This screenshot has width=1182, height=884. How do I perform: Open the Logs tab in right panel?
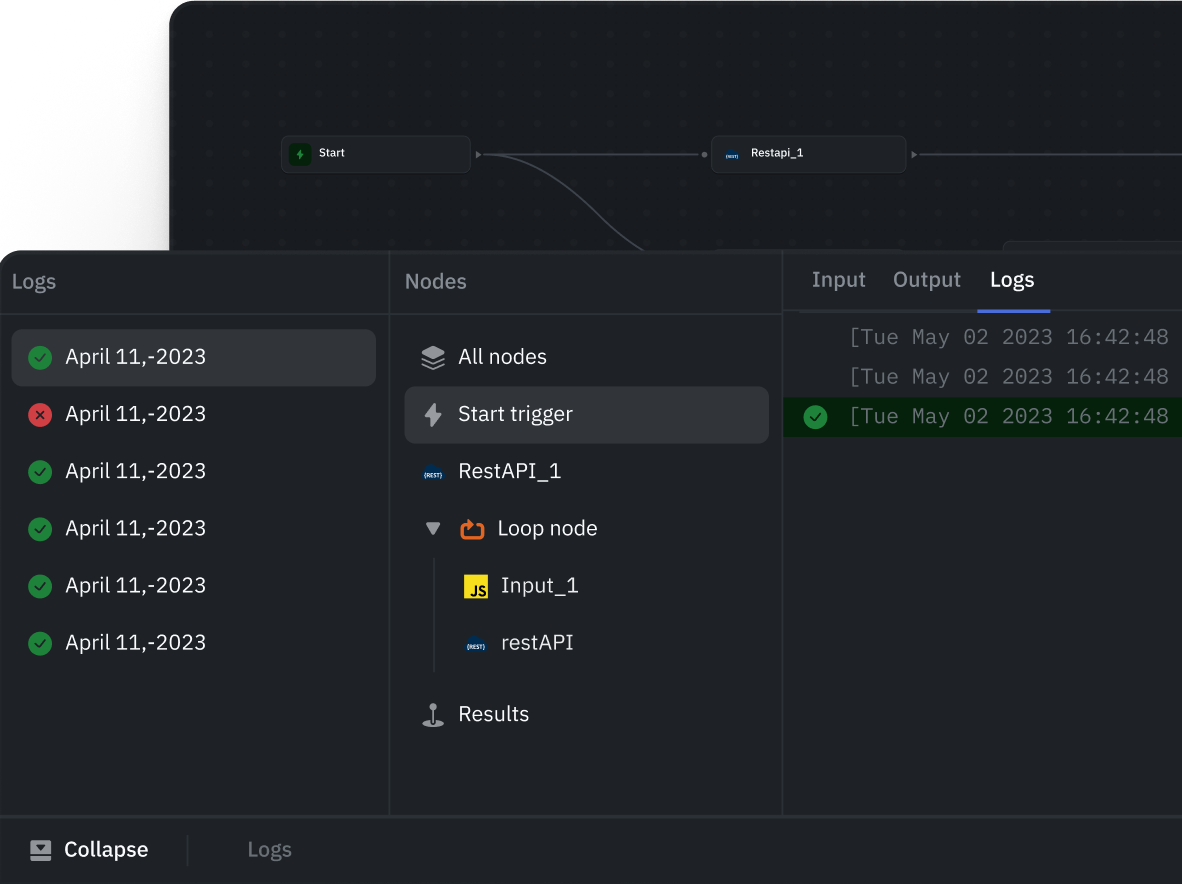click(x=1012, y=280)
